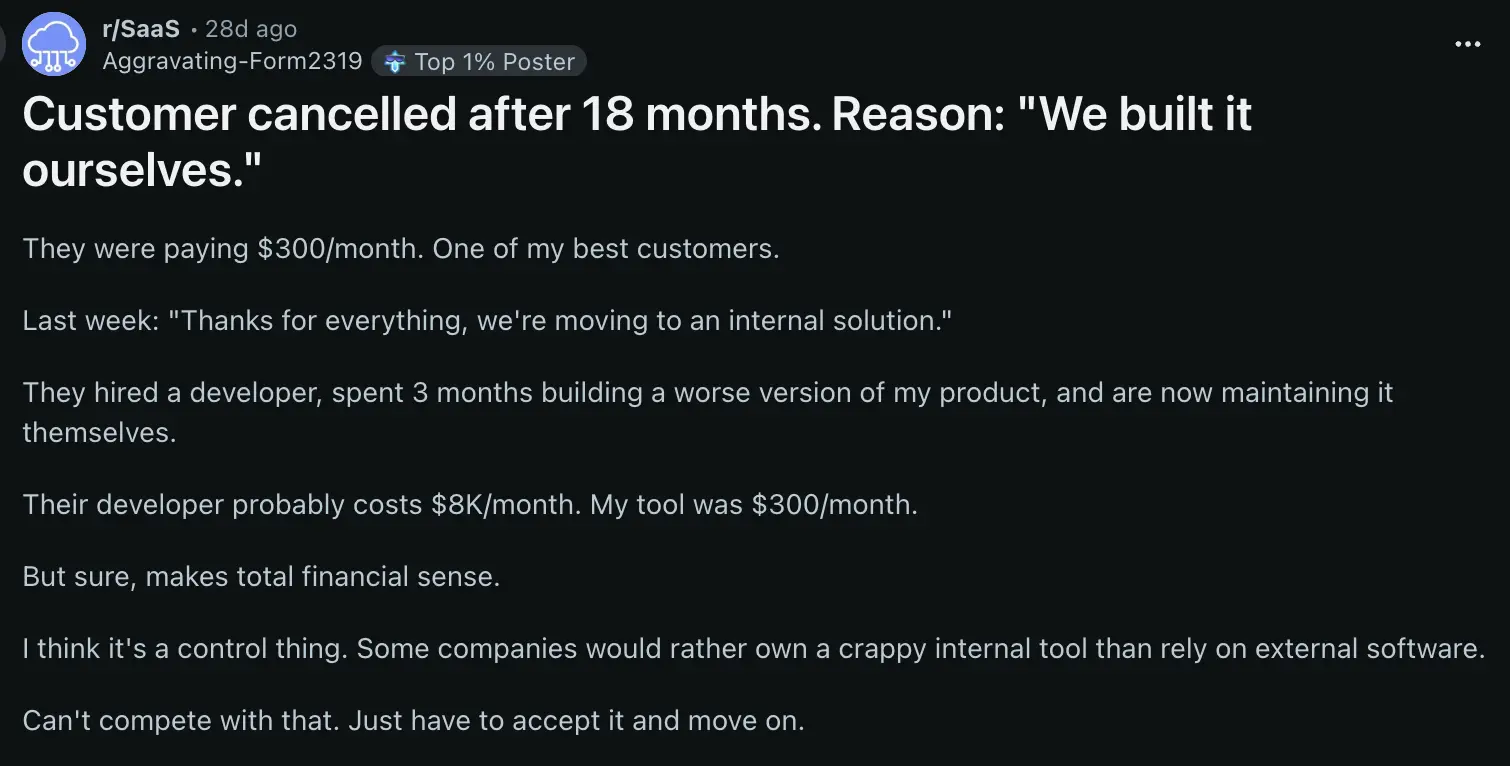Click the quote about internal solution
The image size is (1510, 766).
487,321
